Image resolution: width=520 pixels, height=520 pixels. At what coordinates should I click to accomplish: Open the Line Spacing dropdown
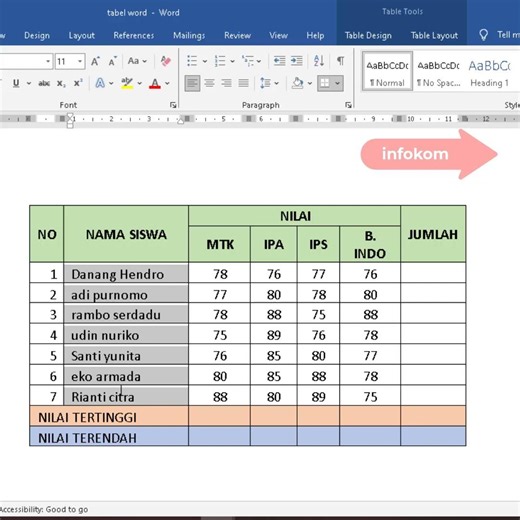click(x=269, y=83)
